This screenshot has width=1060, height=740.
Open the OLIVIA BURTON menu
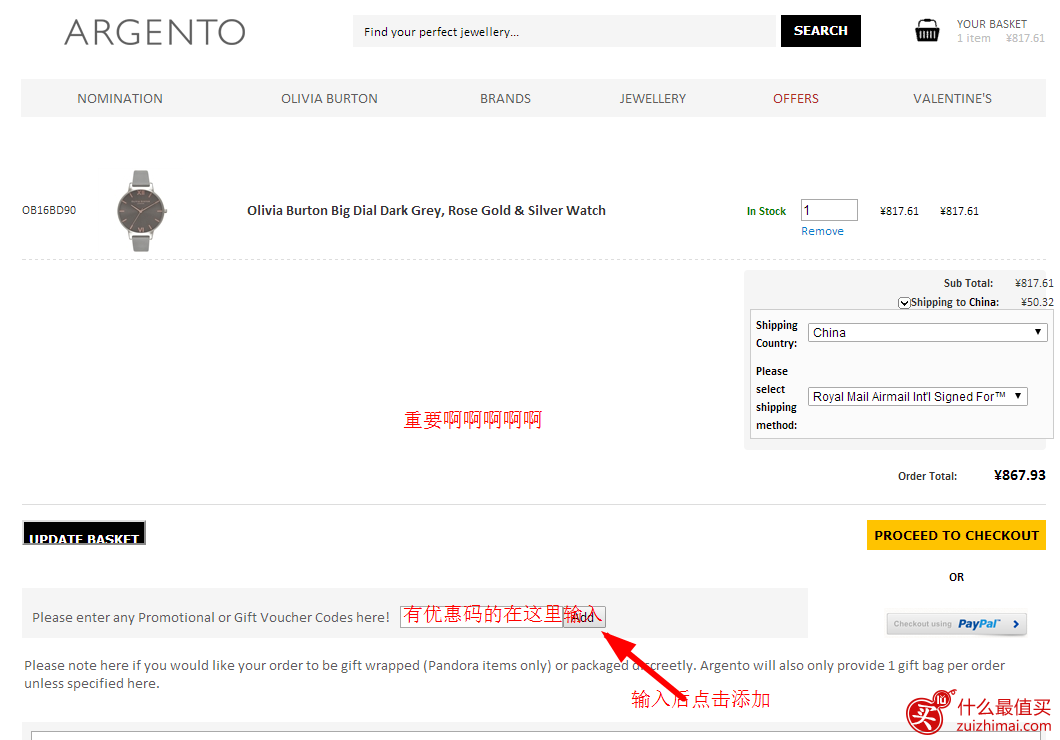[x=329, y=99]
